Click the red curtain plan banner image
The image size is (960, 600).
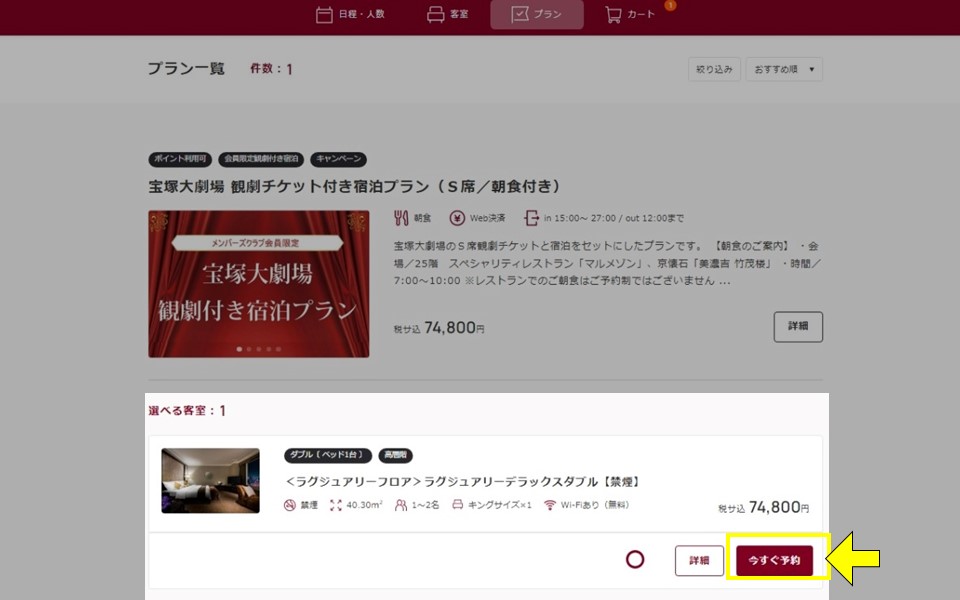[258, 284]
